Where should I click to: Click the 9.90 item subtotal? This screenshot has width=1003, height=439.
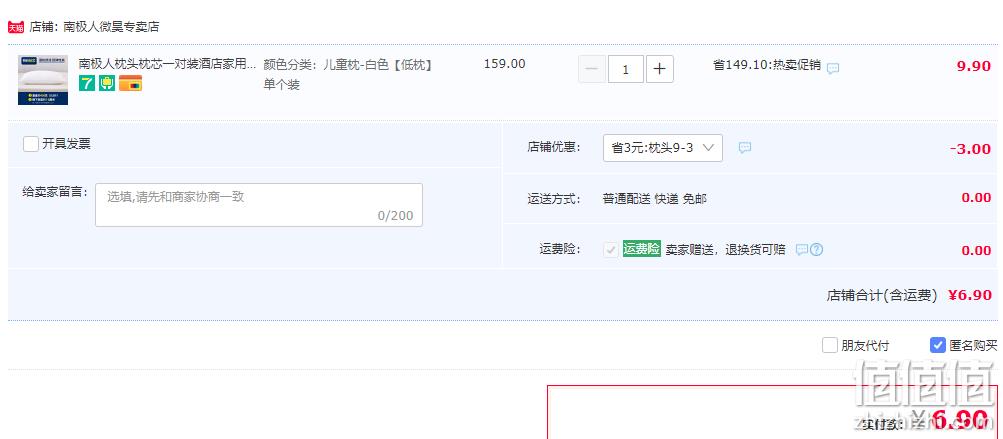tap(974, 66)
